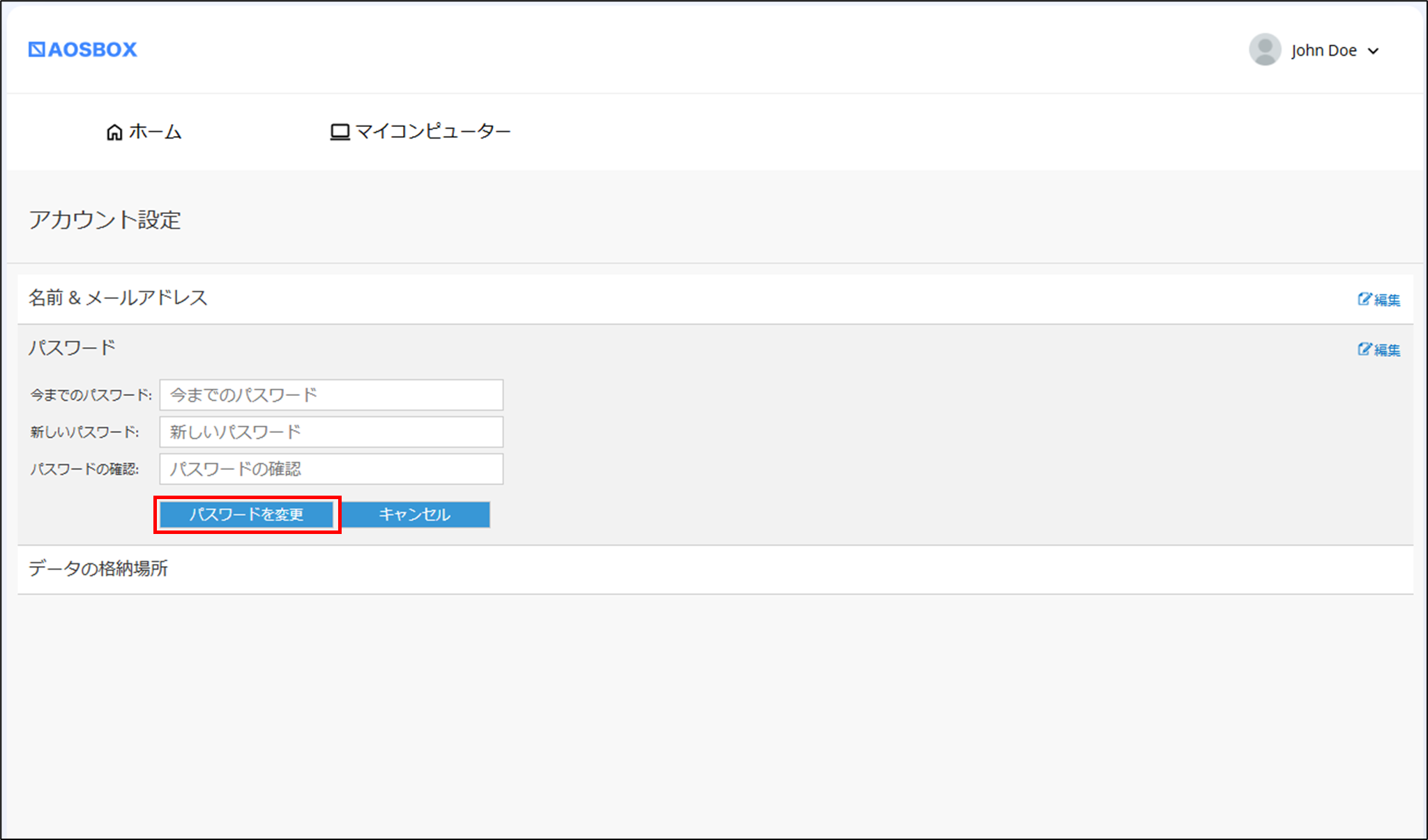Open the マイコンピューター tab
Viewport: 1428px width, 840px height.
[x=420, y=131]
